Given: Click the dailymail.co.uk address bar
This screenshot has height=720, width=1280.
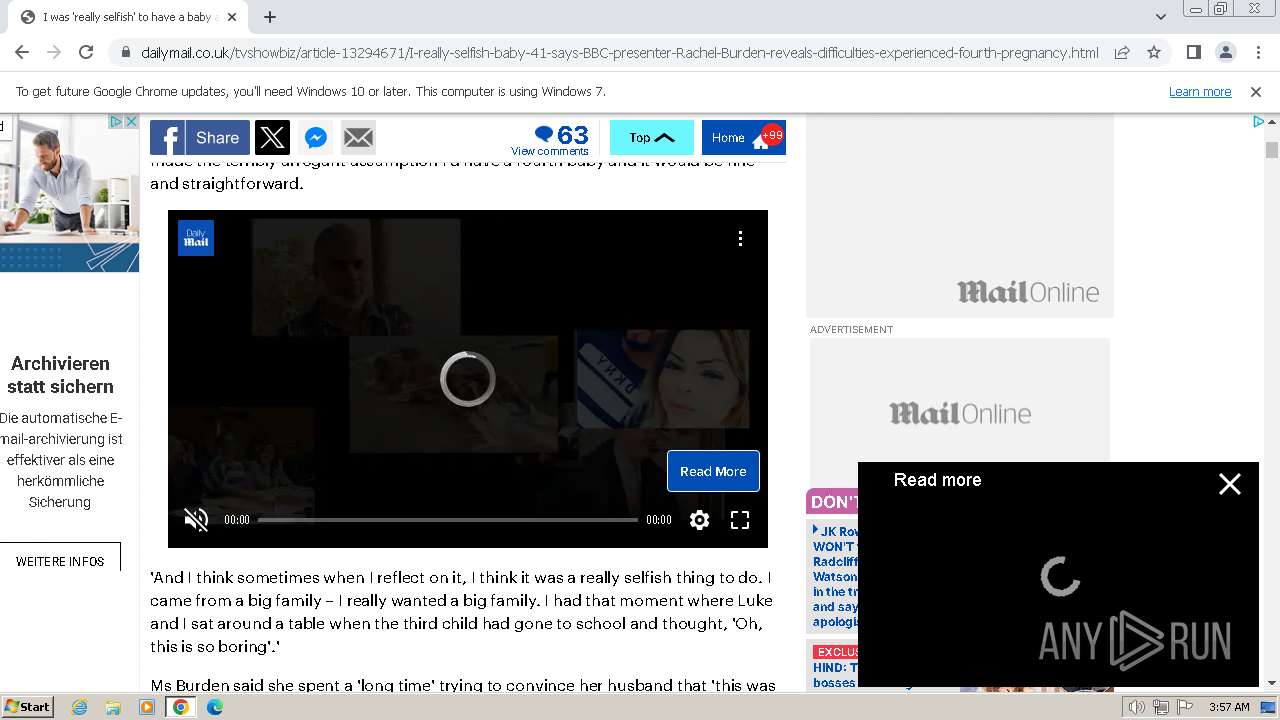Looking at the screenshot, I should tap(620, 53).
